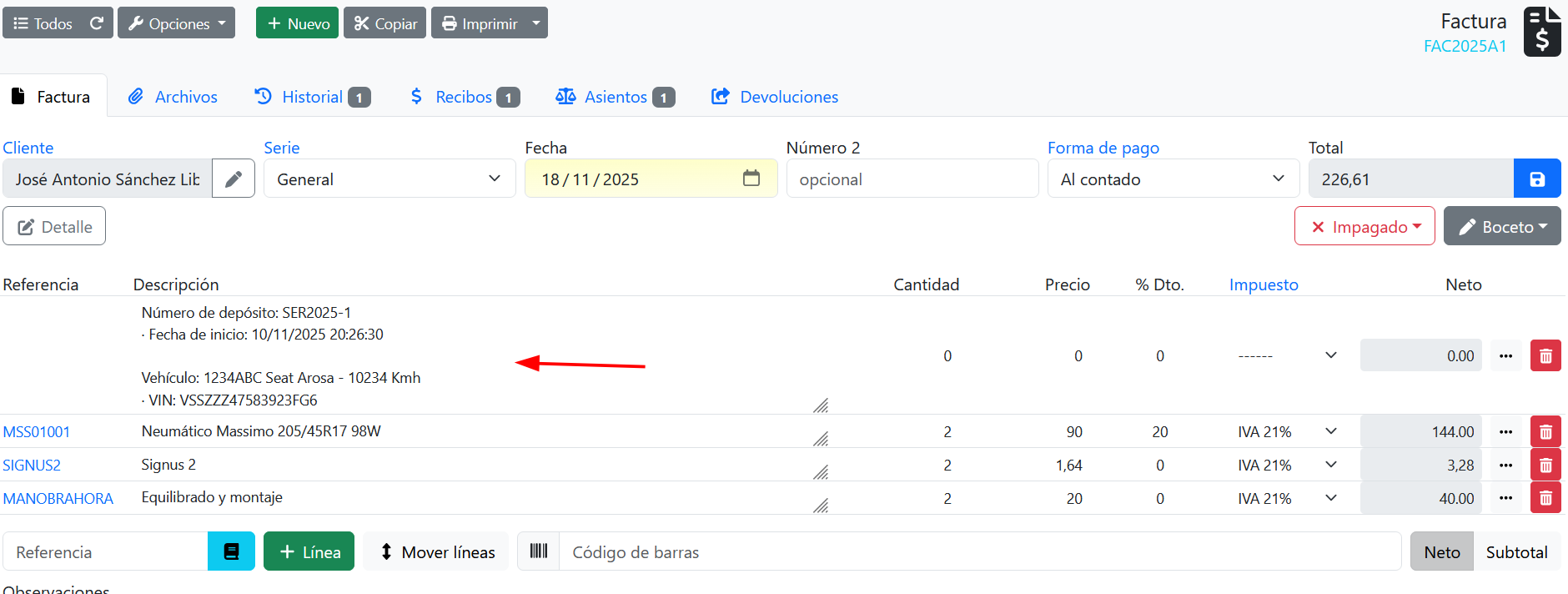Open the three-dots menu for Signus 2 line

(x=1505, y=466)
